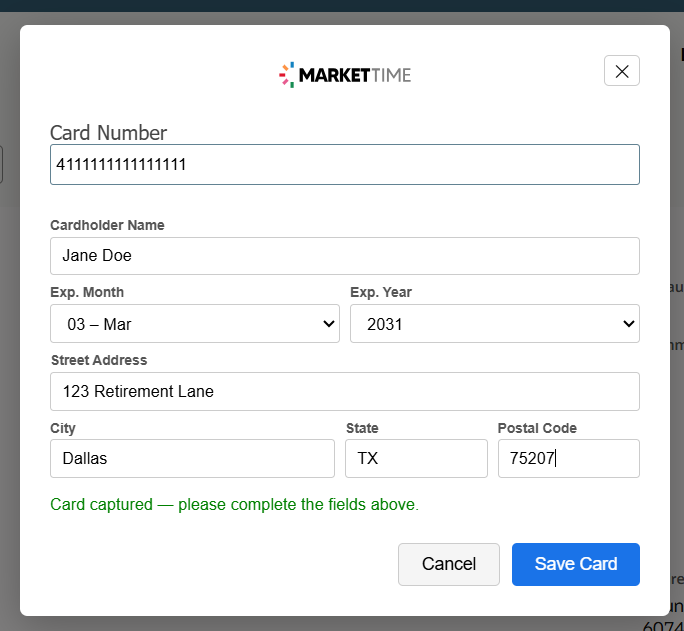Select the State field

pyautogui.click(x=416, y=458)
